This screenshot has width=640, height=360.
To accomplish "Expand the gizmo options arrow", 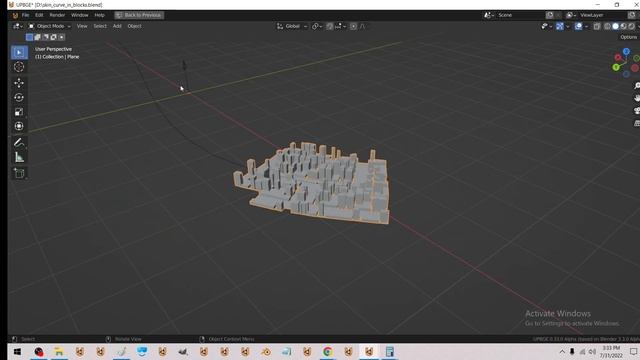I will tap(568, 26).
